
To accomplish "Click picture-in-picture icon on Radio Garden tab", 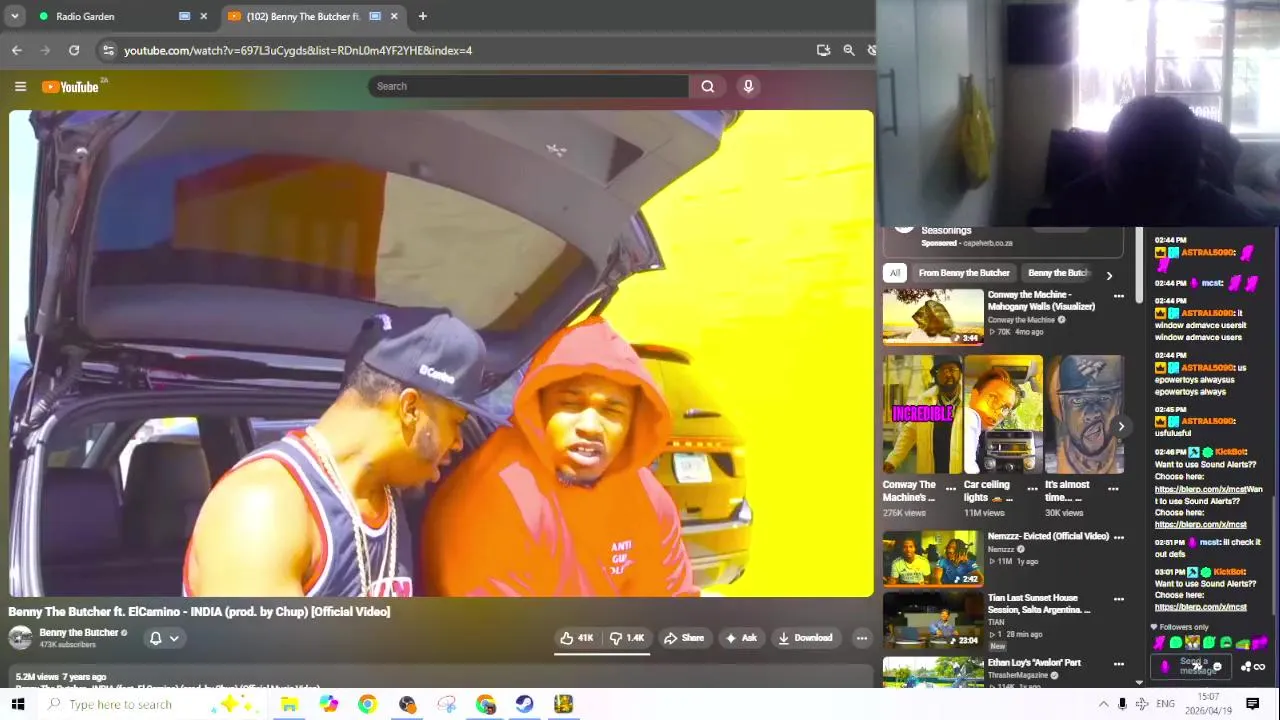I will point(184,16).
